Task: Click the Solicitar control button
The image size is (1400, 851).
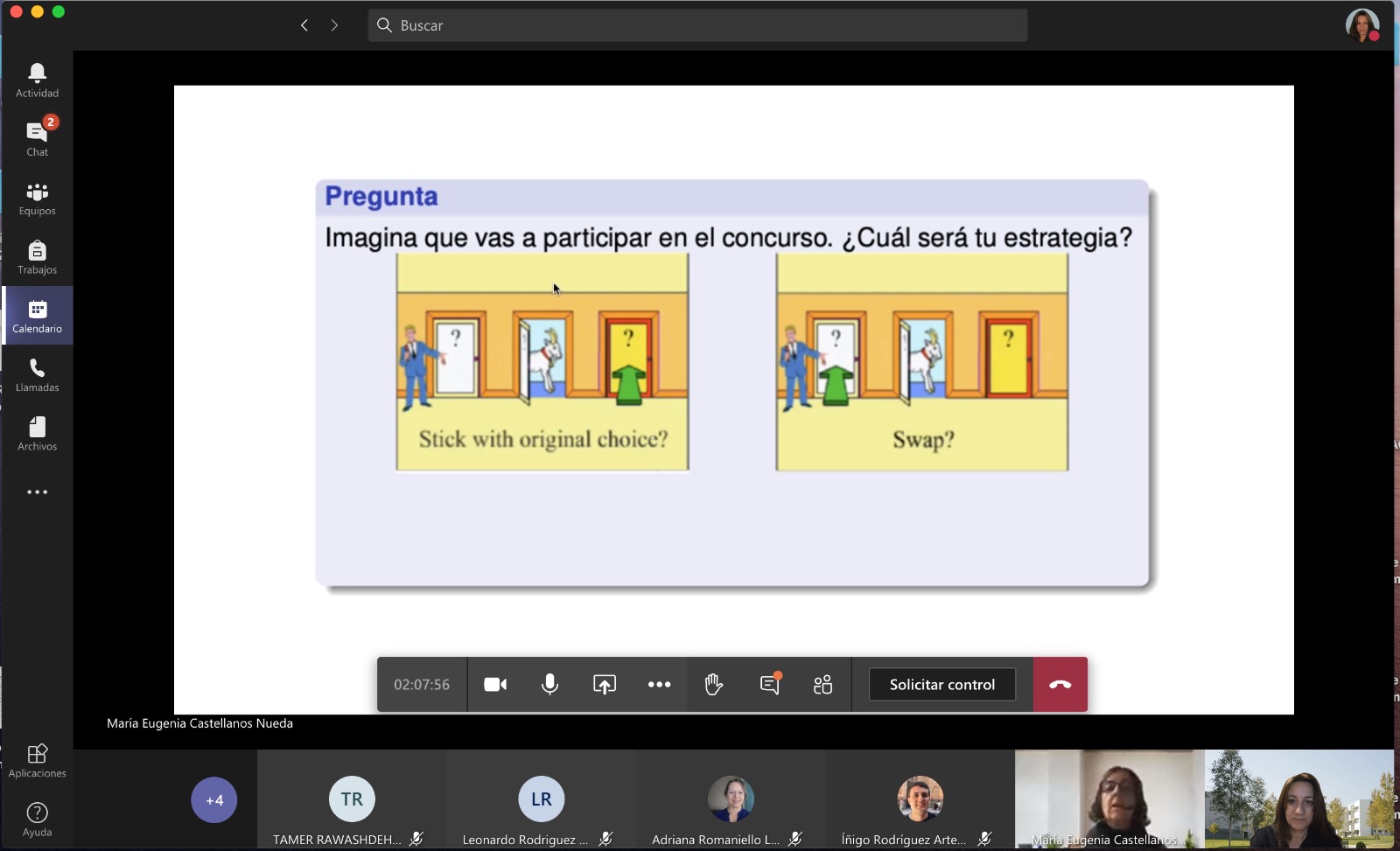Action: [x=941, y=685]
